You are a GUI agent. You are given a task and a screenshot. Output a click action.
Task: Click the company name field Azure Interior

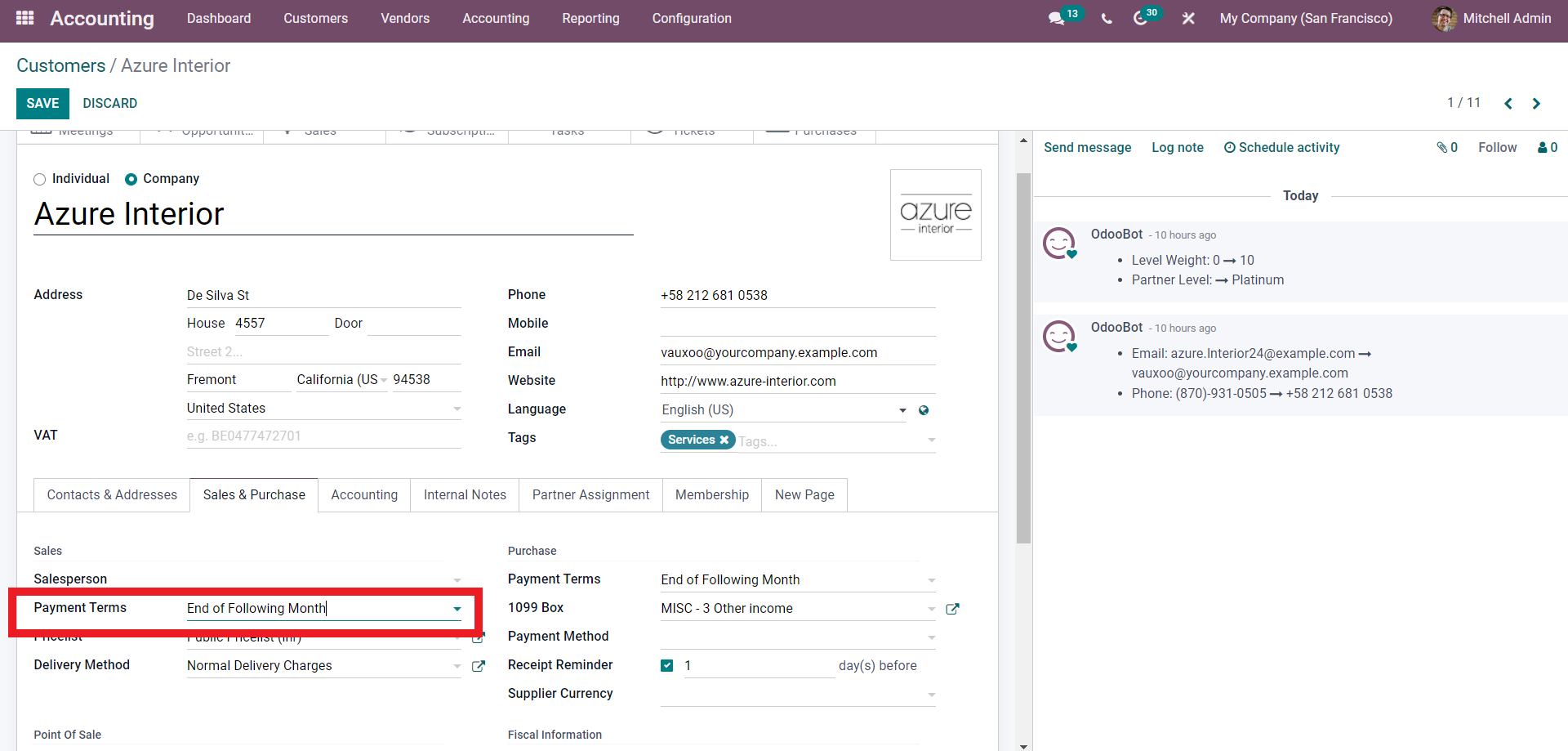coord(333,214)
